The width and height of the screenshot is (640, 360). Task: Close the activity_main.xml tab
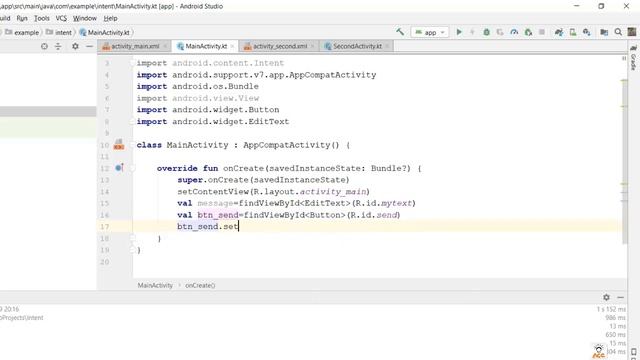coord(165,47)
